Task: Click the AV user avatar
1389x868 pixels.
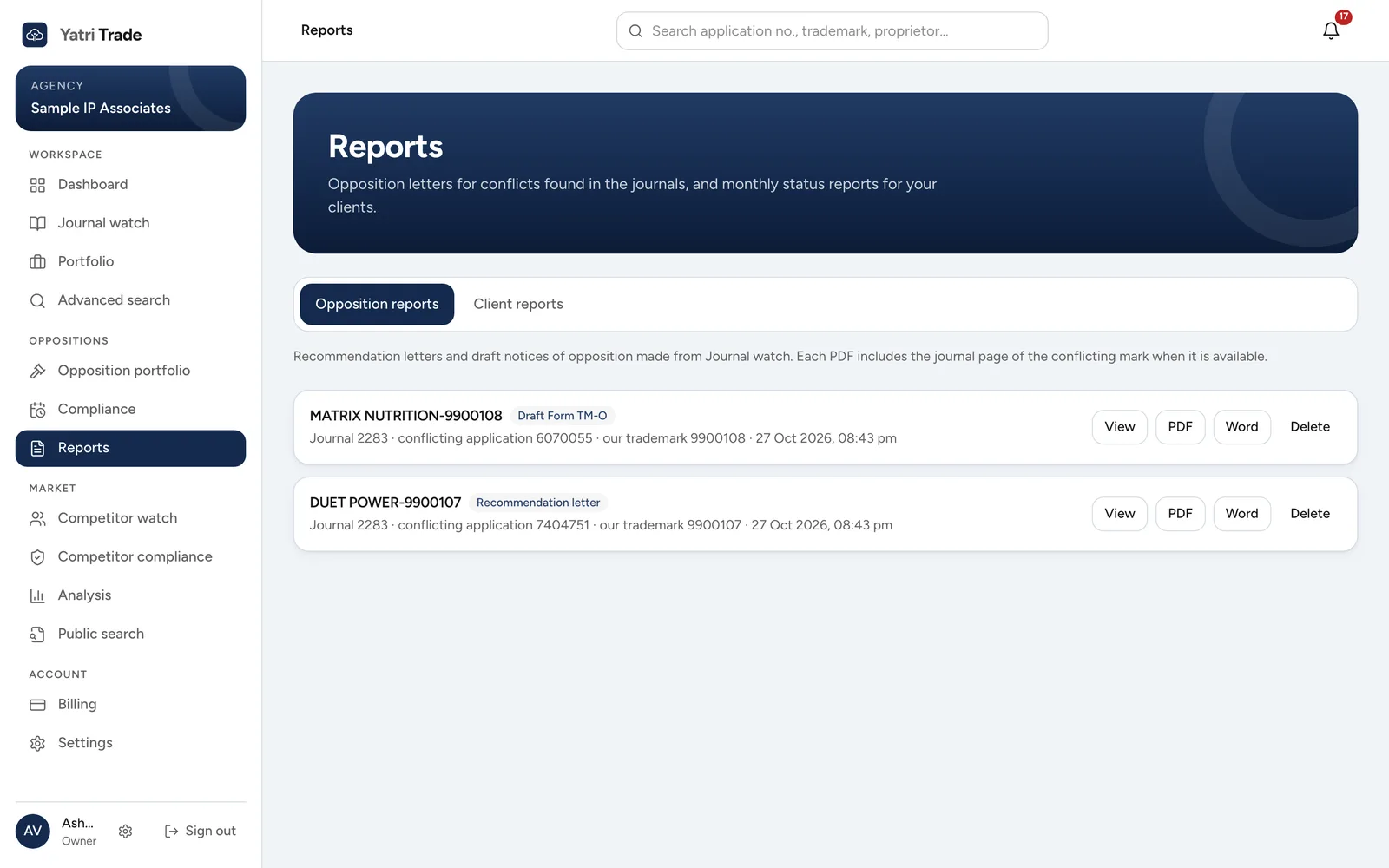Action: pos(33,832)
